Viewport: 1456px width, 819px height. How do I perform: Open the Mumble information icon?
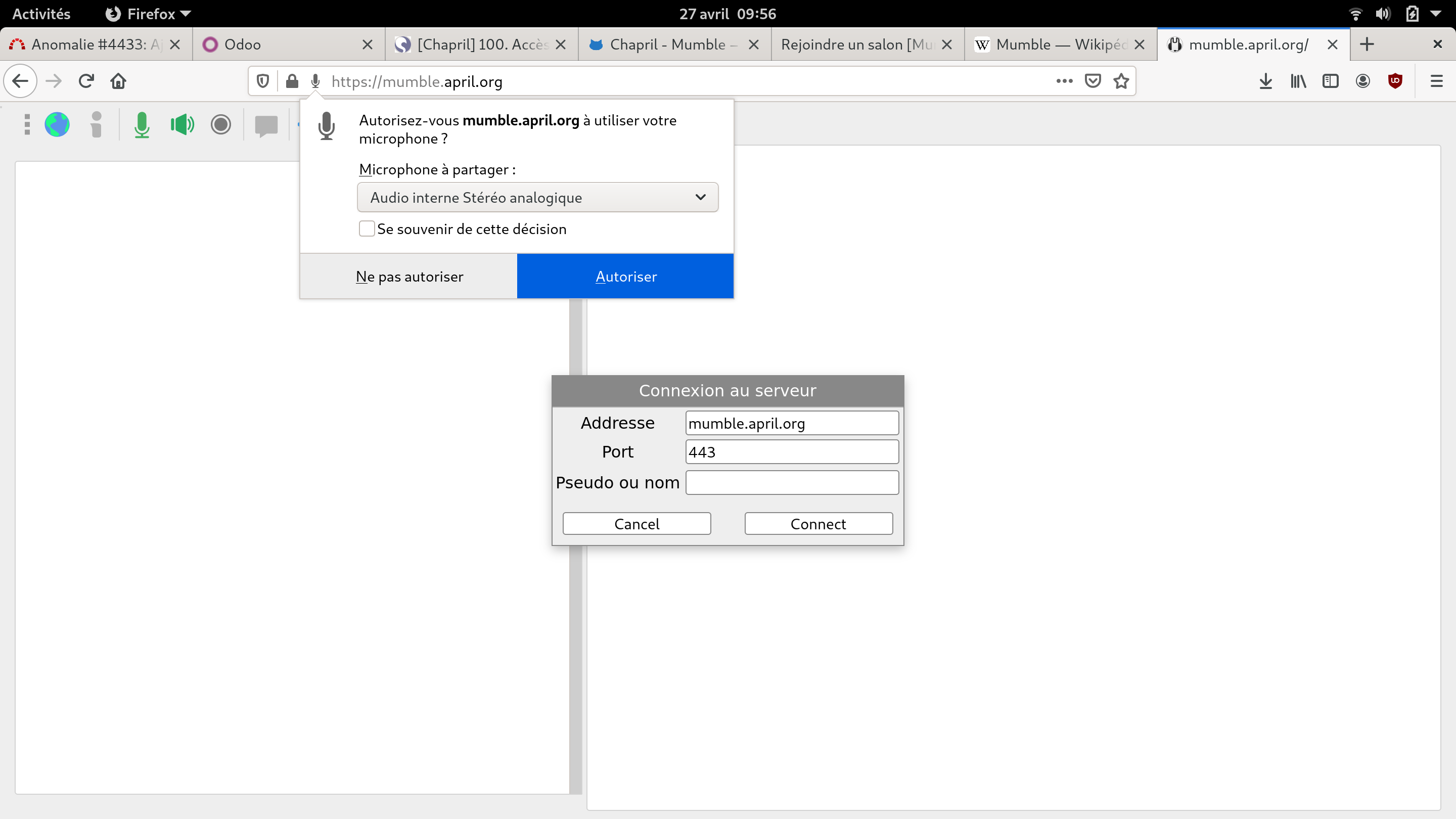tap(96, 124)
